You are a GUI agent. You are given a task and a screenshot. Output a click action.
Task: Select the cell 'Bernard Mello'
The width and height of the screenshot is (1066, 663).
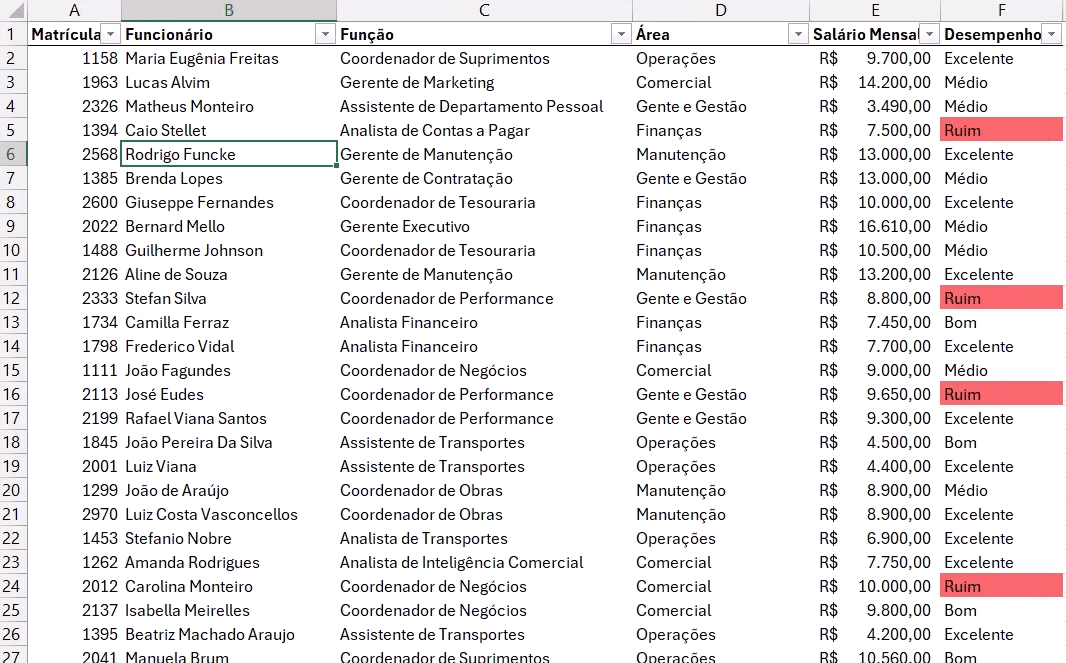pos(229,226)
